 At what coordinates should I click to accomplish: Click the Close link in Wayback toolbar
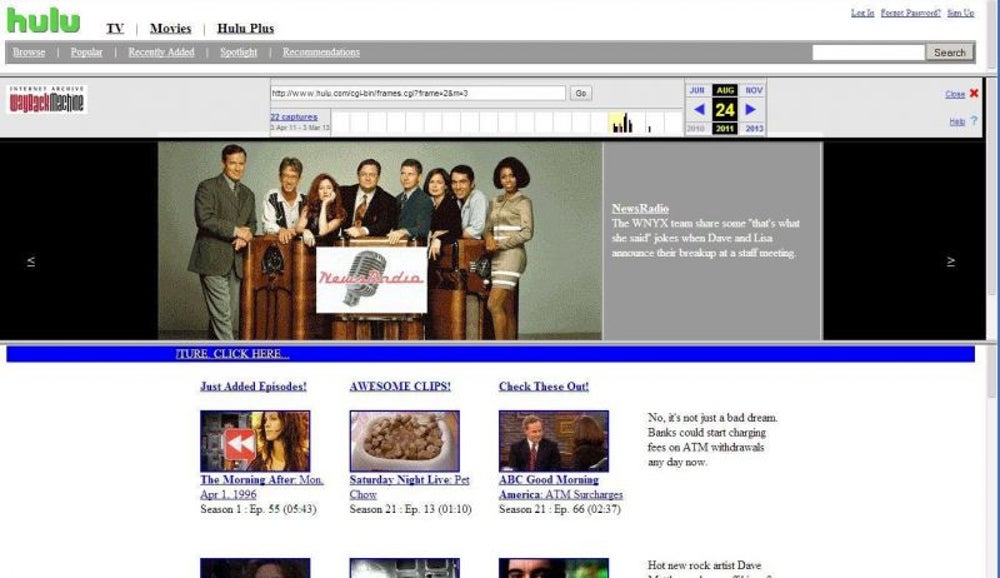tap(955, 94)
